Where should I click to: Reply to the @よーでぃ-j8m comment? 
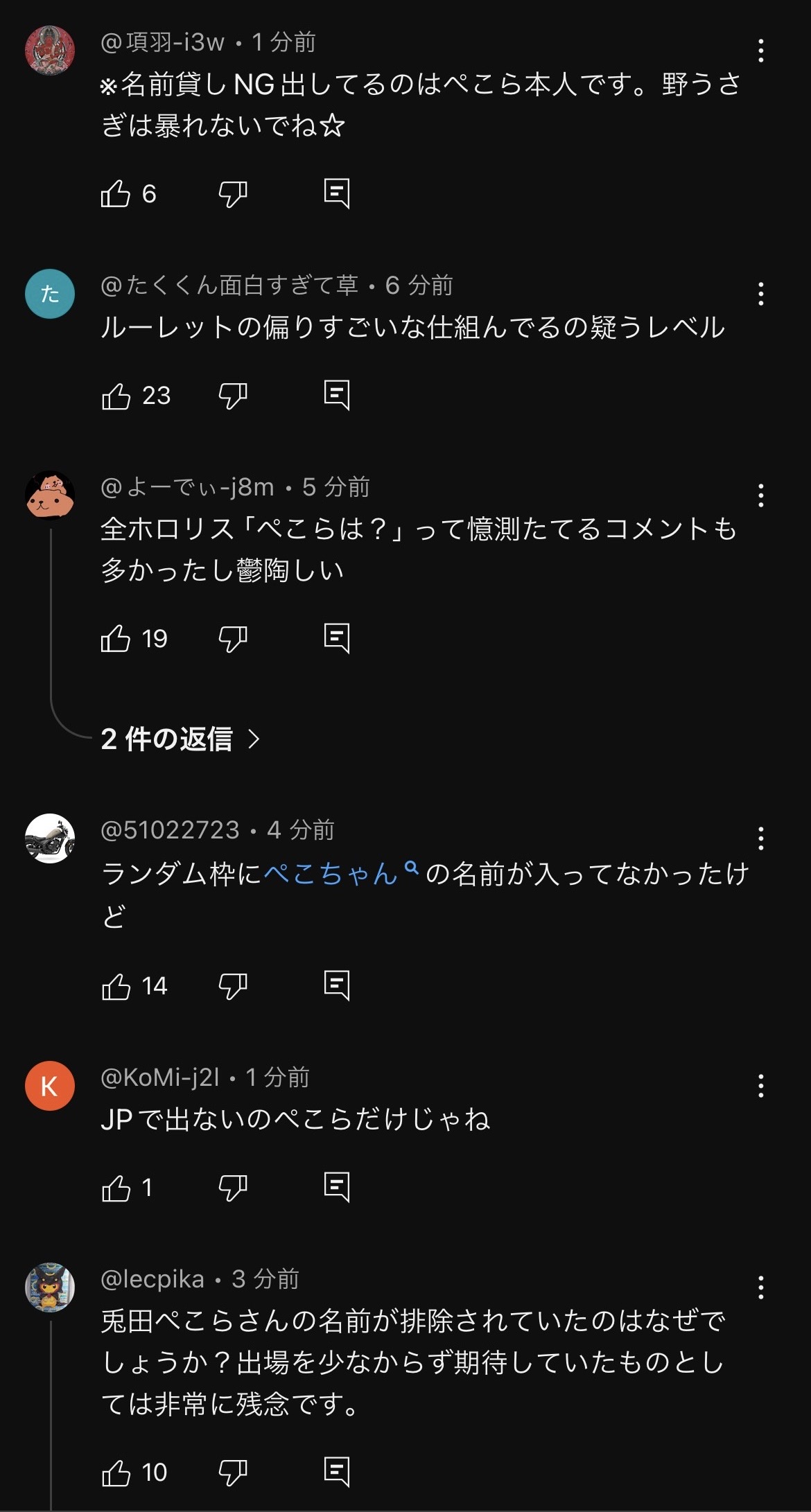pos(337,639)
